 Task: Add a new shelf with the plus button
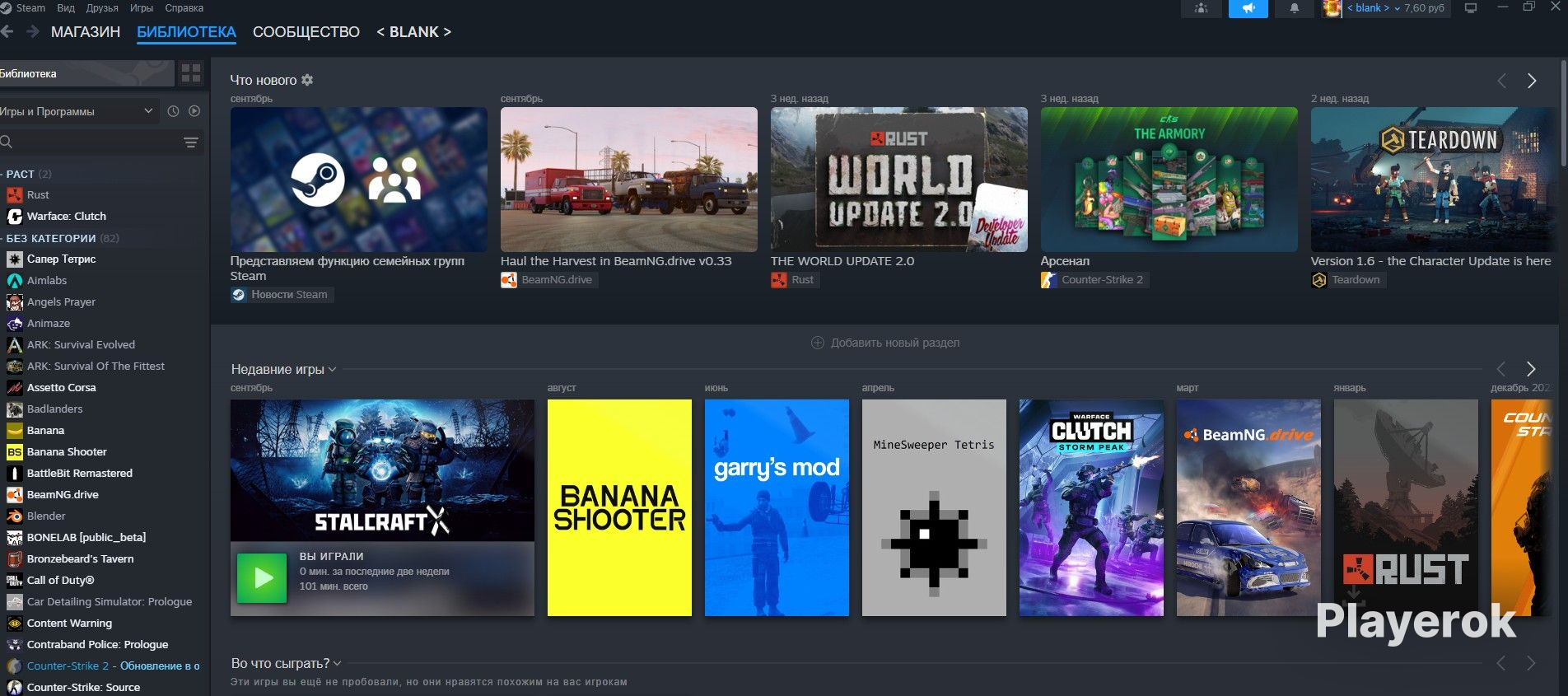[x=818, y=343]
